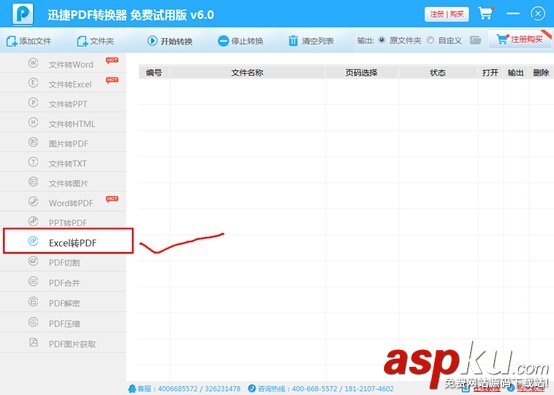Click the 页码选择 column header
The width and height of the screenshot is (554, 395).
click(361, 72)
